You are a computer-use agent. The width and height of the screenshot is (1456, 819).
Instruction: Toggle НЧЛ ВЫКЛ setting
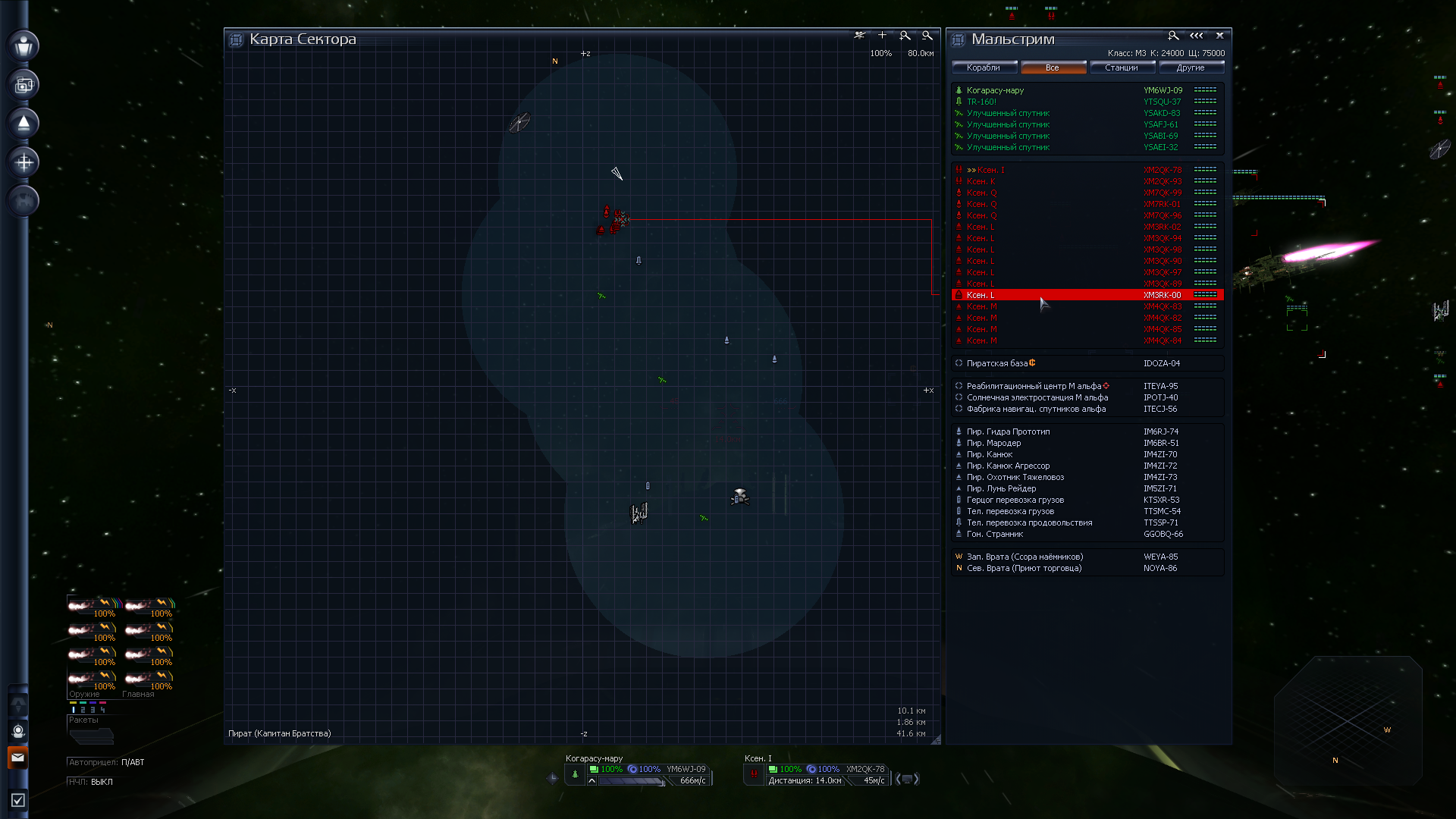[90, 782]
